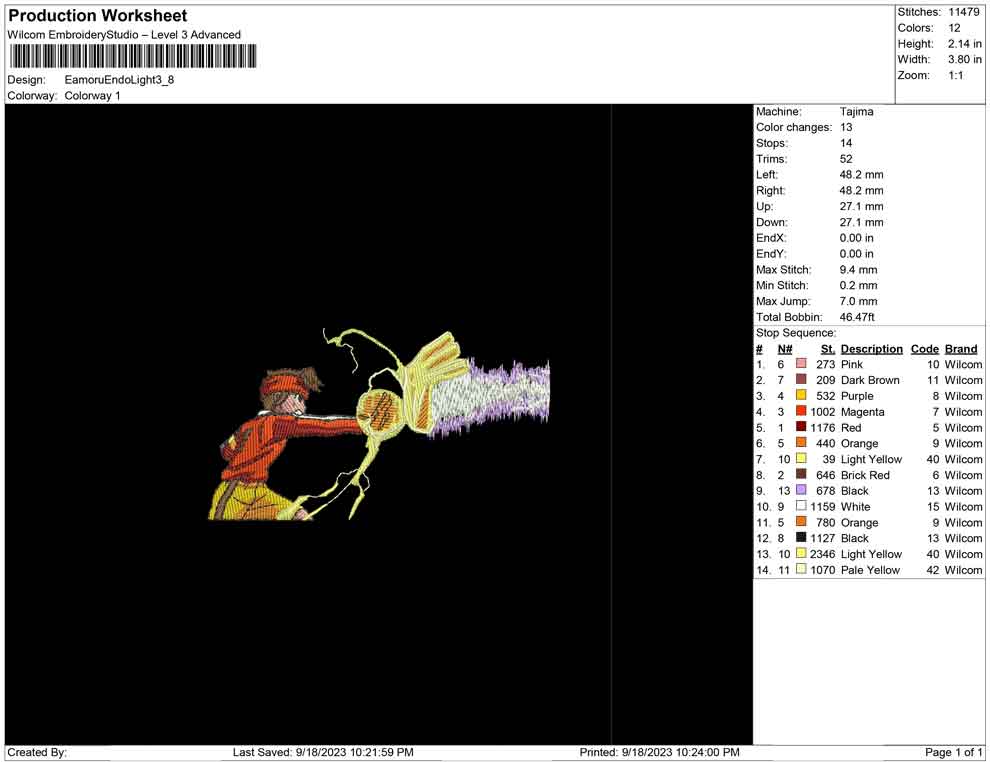The width and height of the screenshot is (990, 762).
Task: Click the Brand column header
Action: [x=961, y=349]
